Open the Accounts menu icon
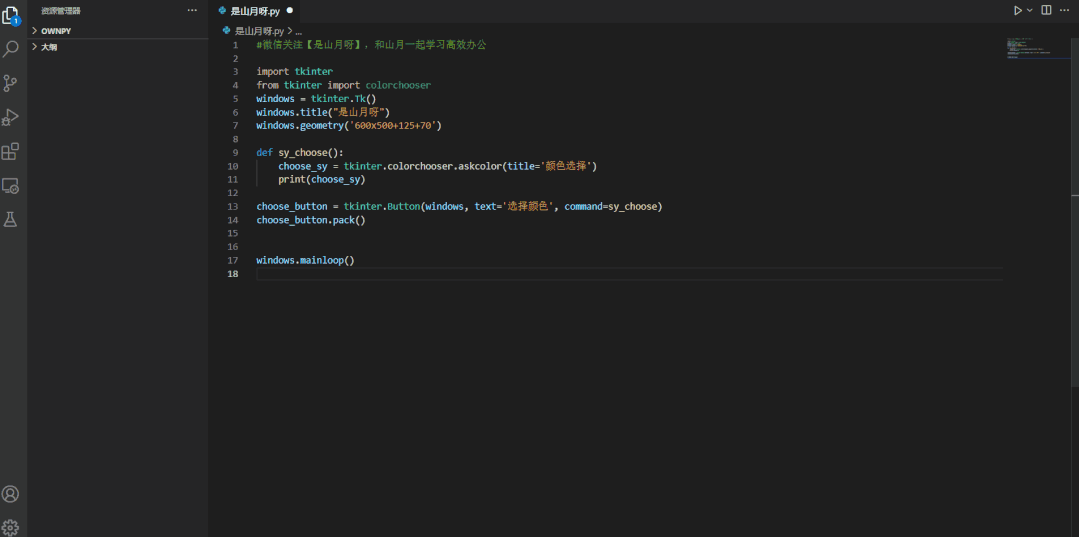This screenshot has width=1079, height=537. [10, 494]
